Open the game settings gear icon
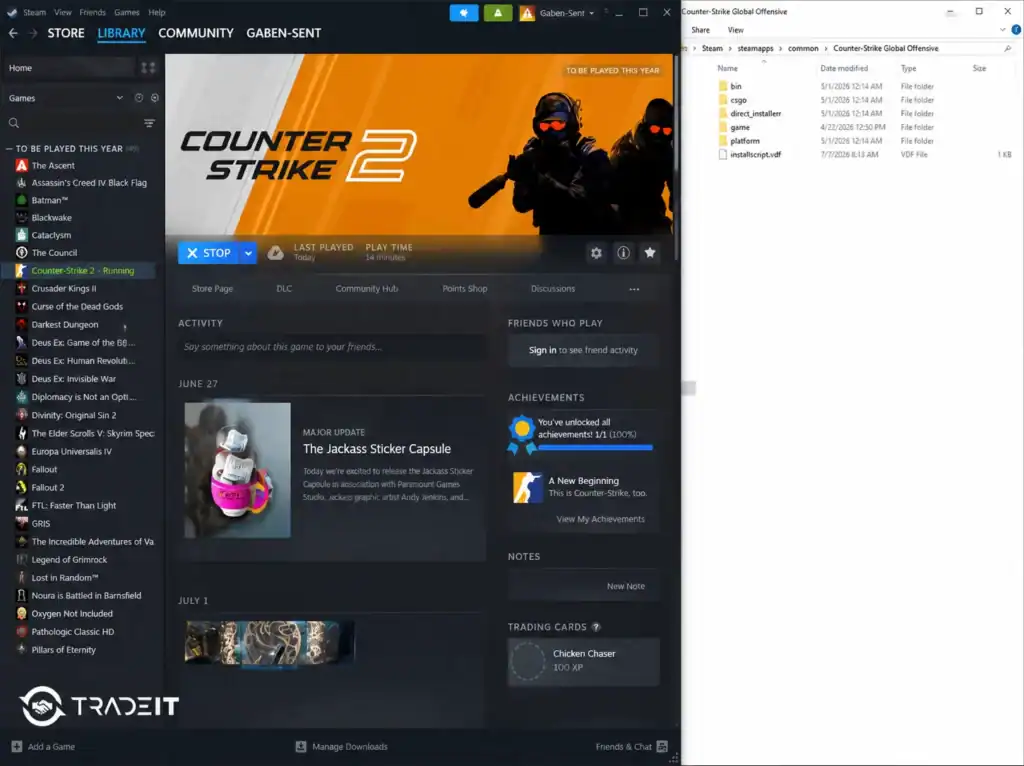This screenshot has height=766, width=1024. pyautogui.click(x=596, y=253)
